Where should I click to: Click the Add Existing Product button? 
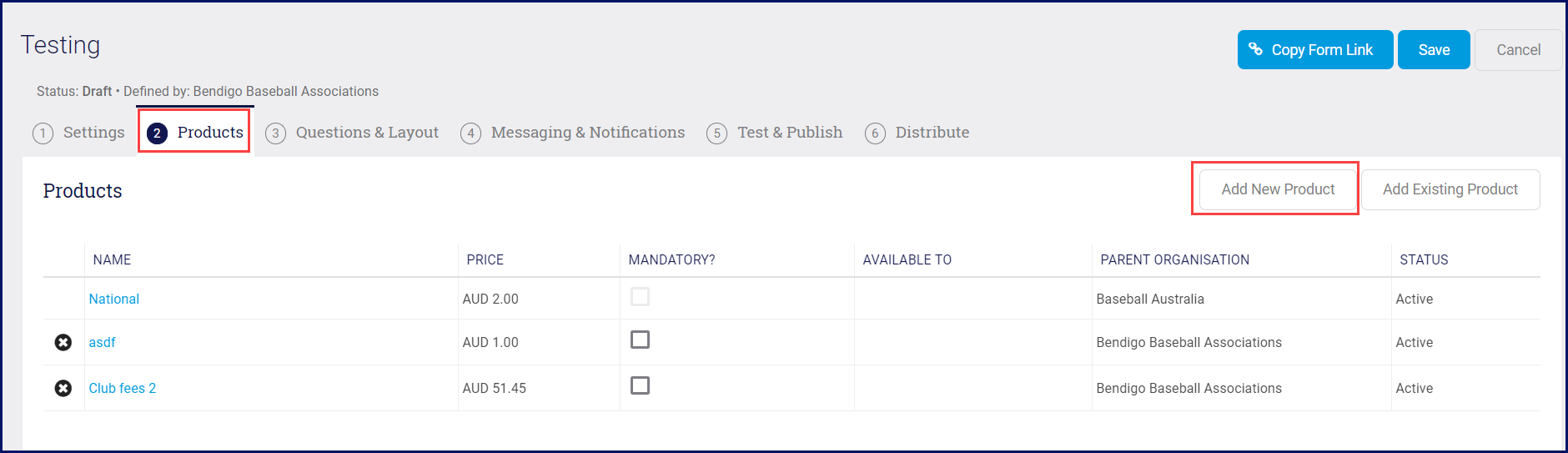click(x=1450, y=189)
